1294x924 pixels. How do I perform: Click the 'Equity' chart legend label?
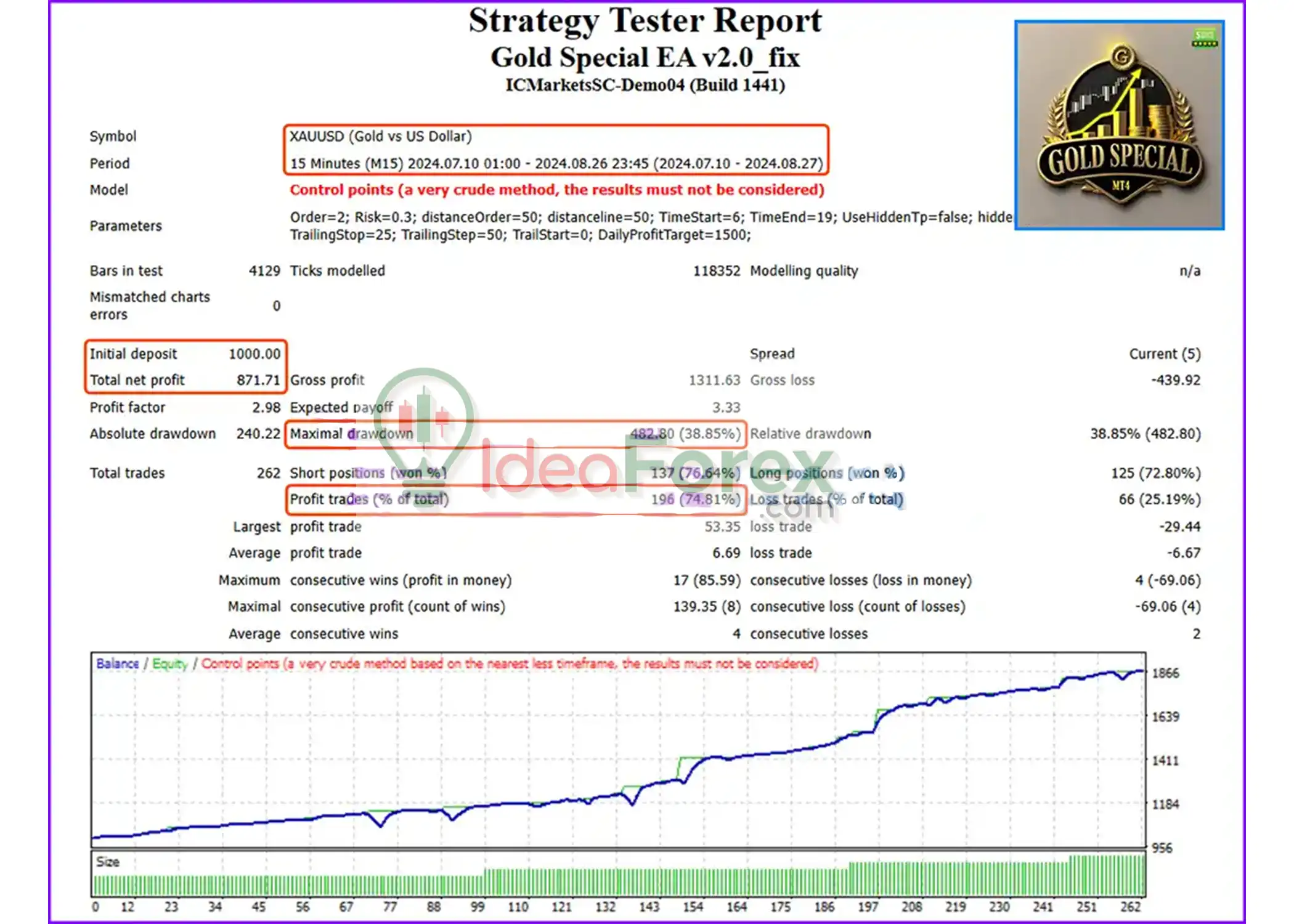point(169,664)
